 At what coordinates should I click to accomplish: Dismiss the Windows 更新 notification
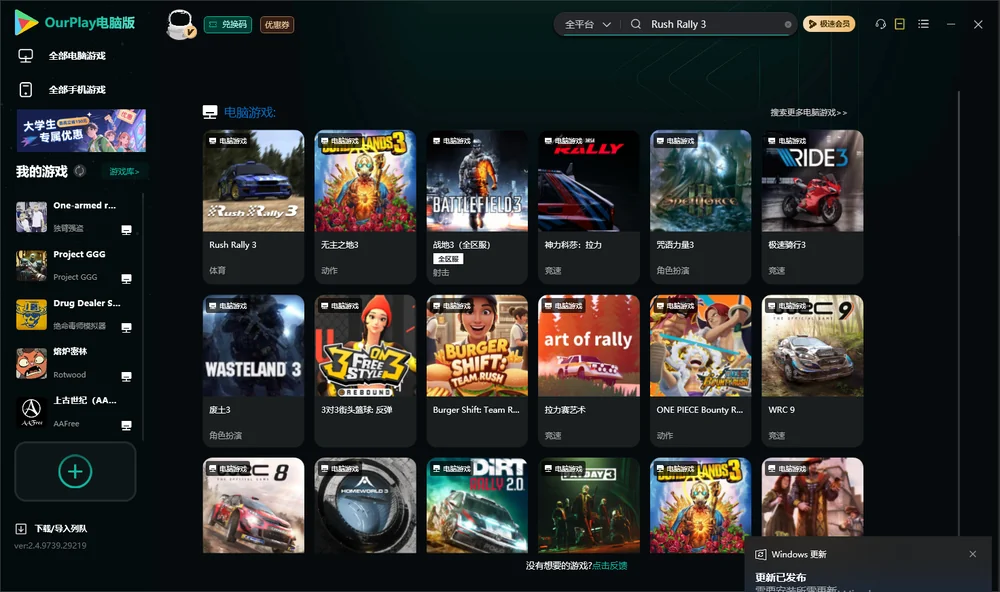pyautogui.click(x=973, y=554)
